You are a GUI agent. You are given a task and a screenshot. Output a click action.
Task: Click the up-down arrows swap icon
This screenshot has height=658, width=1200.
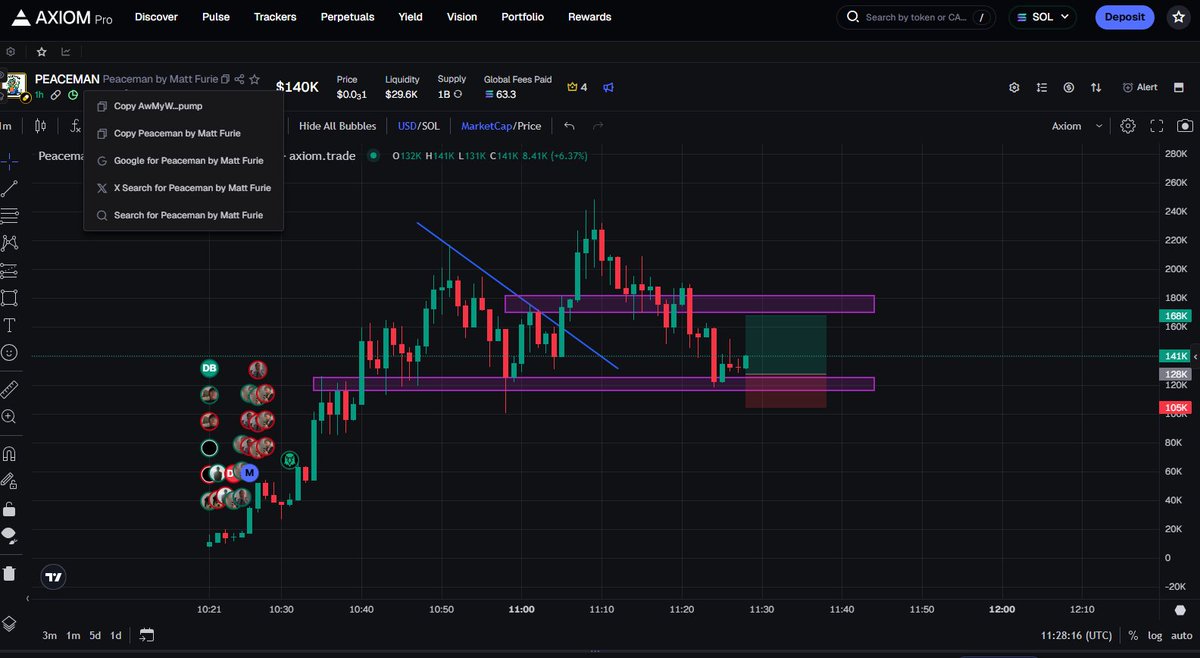(1096, 87)
